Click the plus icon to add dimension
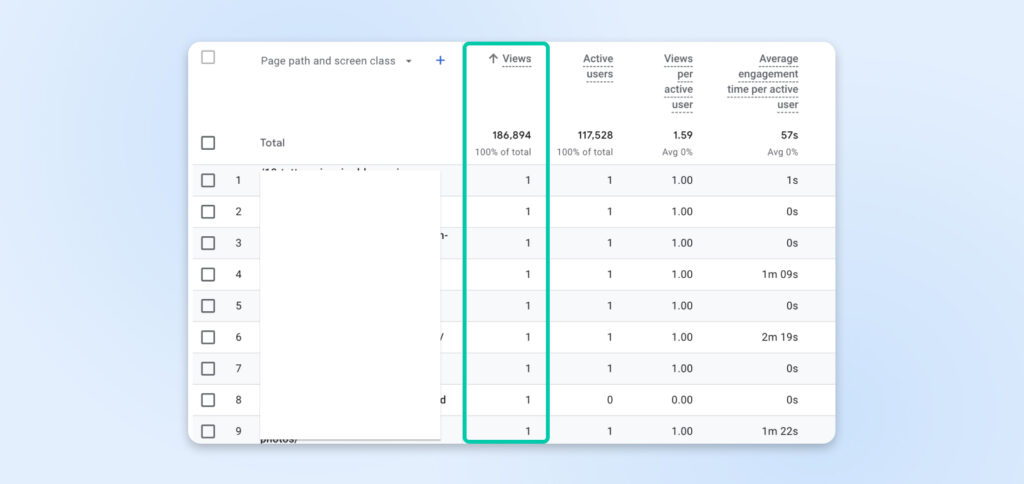Viewport: 1024px width, 484px height. [440, 61]
